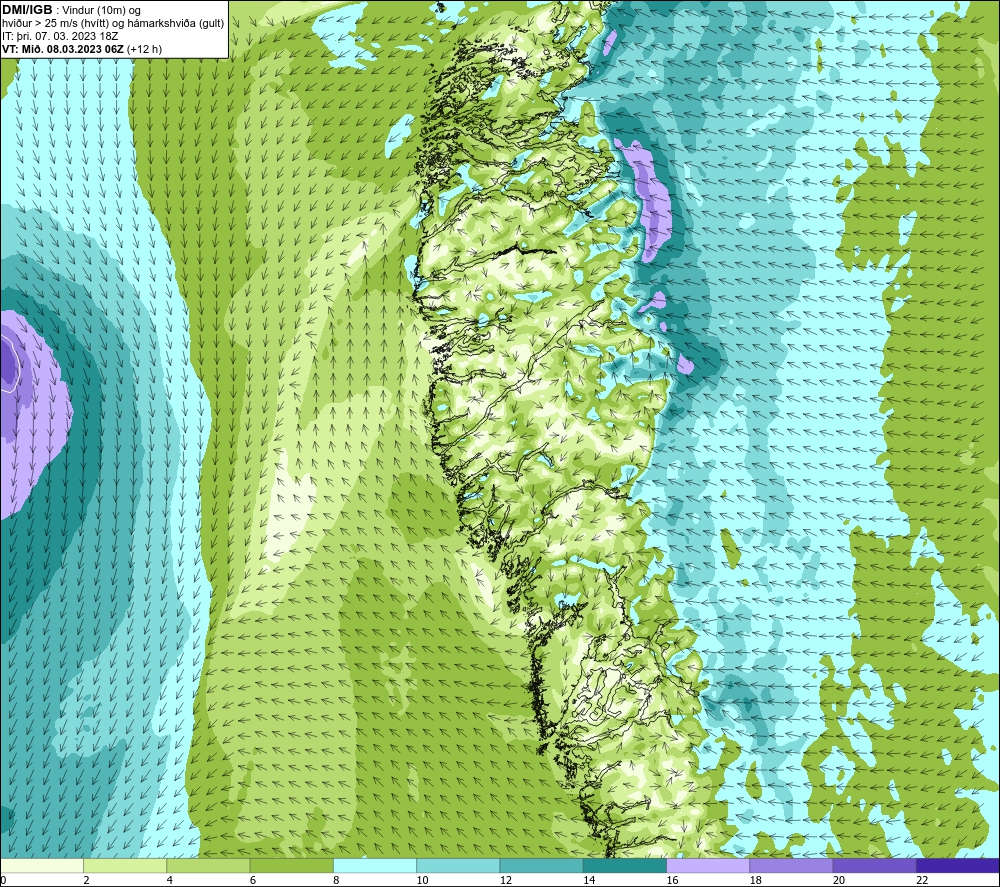Click the 8–10 m/s pale cyan legend swatch
The image size is (1000, 887).
(375, 865)
